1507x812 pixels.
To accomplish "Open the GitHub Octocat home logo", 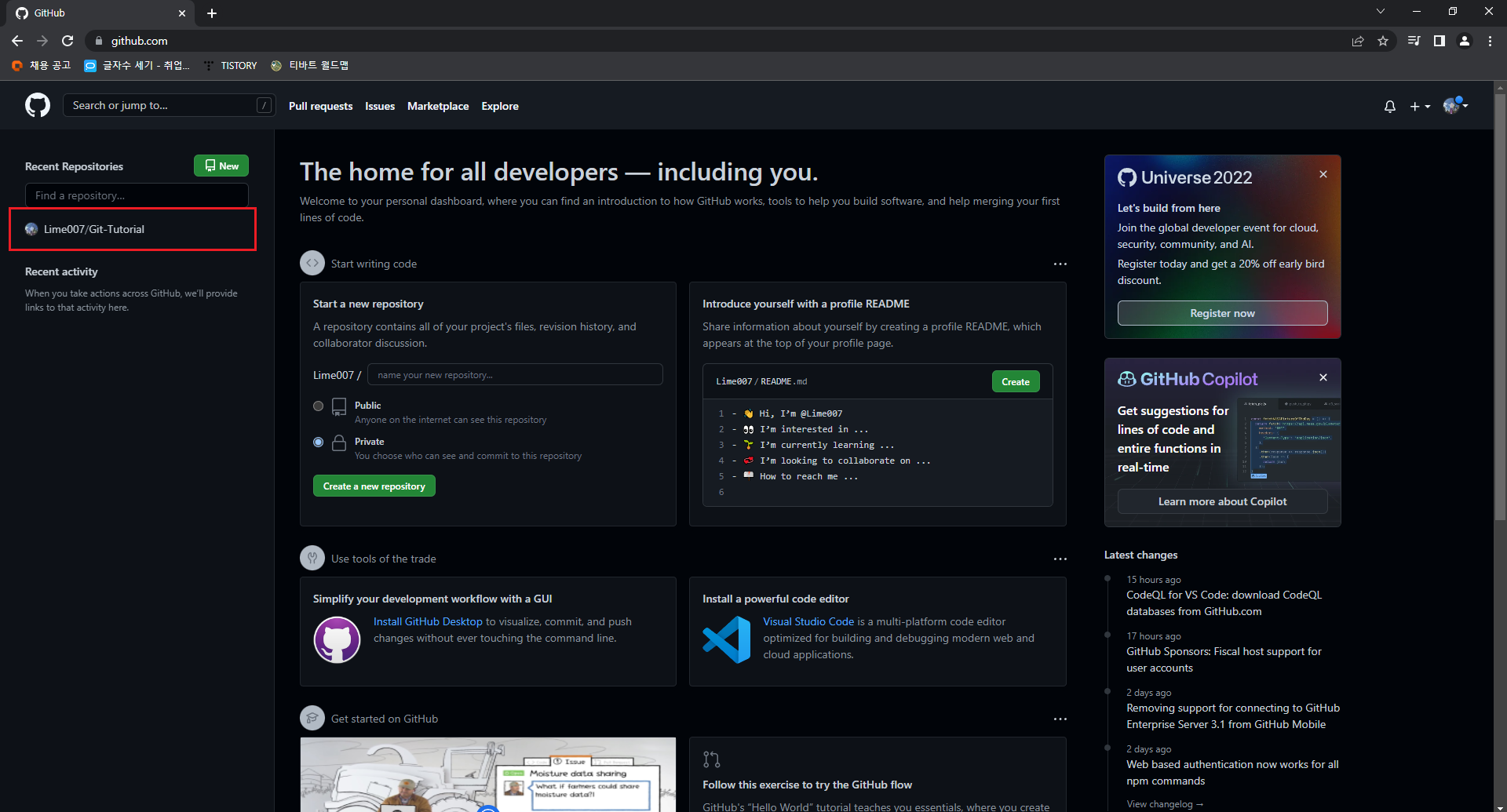I will point(38,105).
